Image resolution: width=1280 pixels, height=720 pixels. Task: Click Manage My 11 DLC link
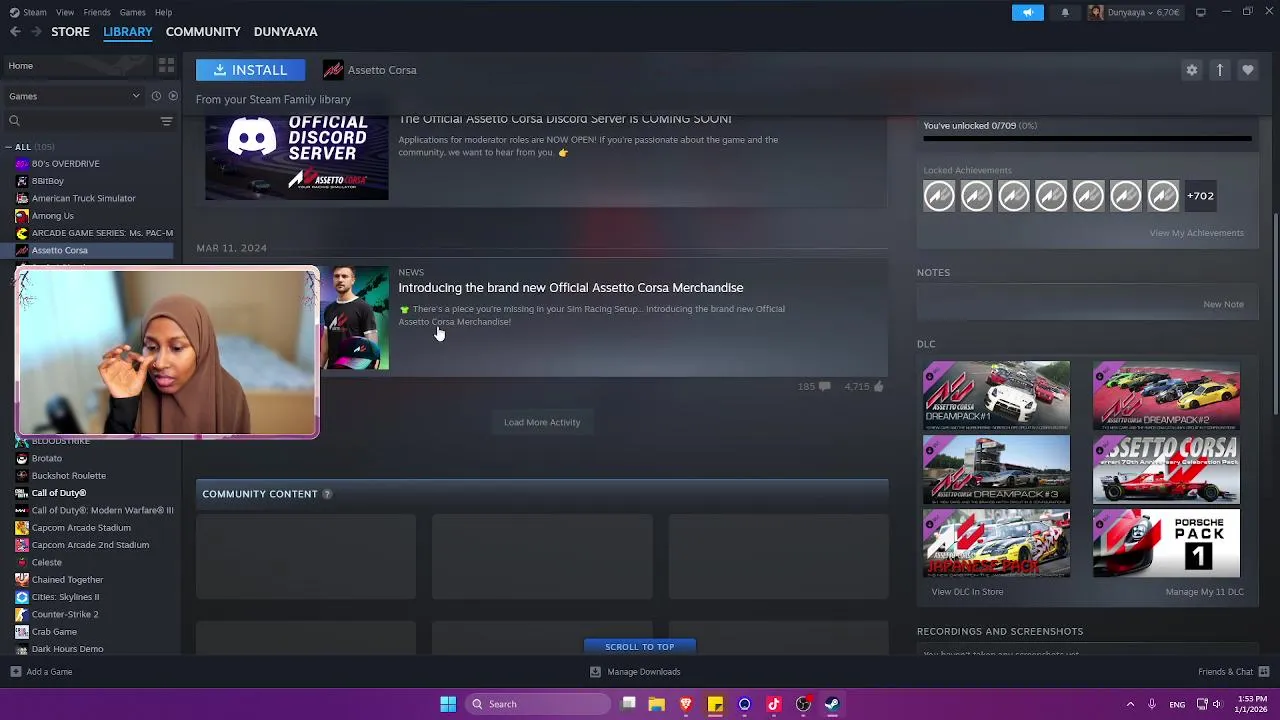pyautogui.click(x=1204, y=592)
